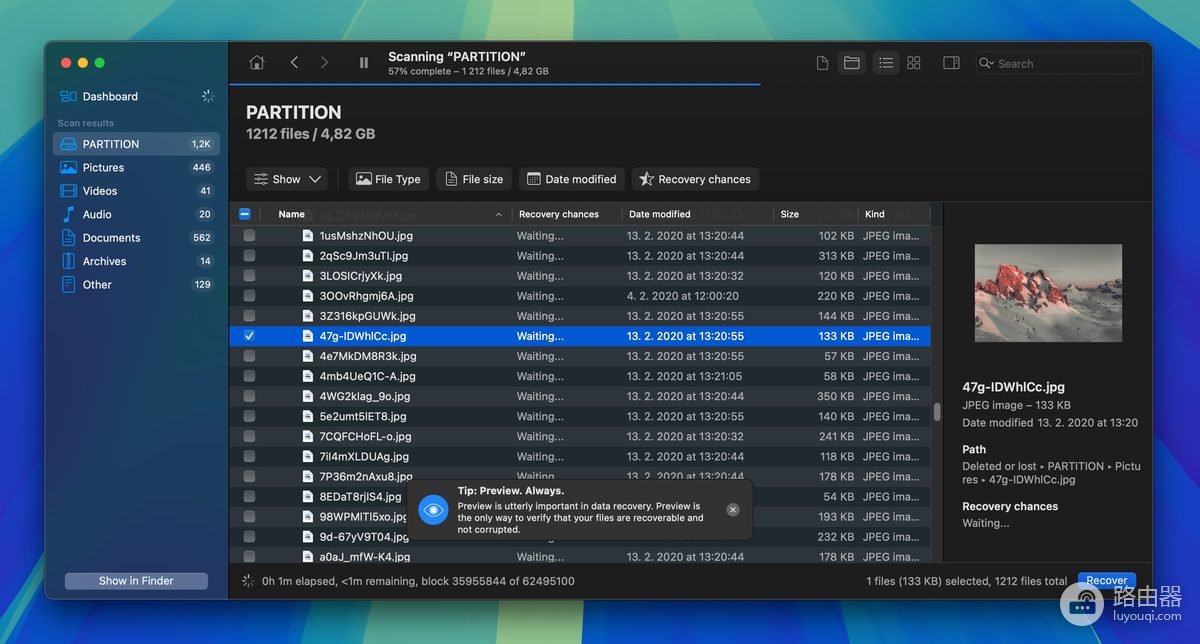Switch to the folder view icon
This screenshot has width=1200, height=644.
852,63
